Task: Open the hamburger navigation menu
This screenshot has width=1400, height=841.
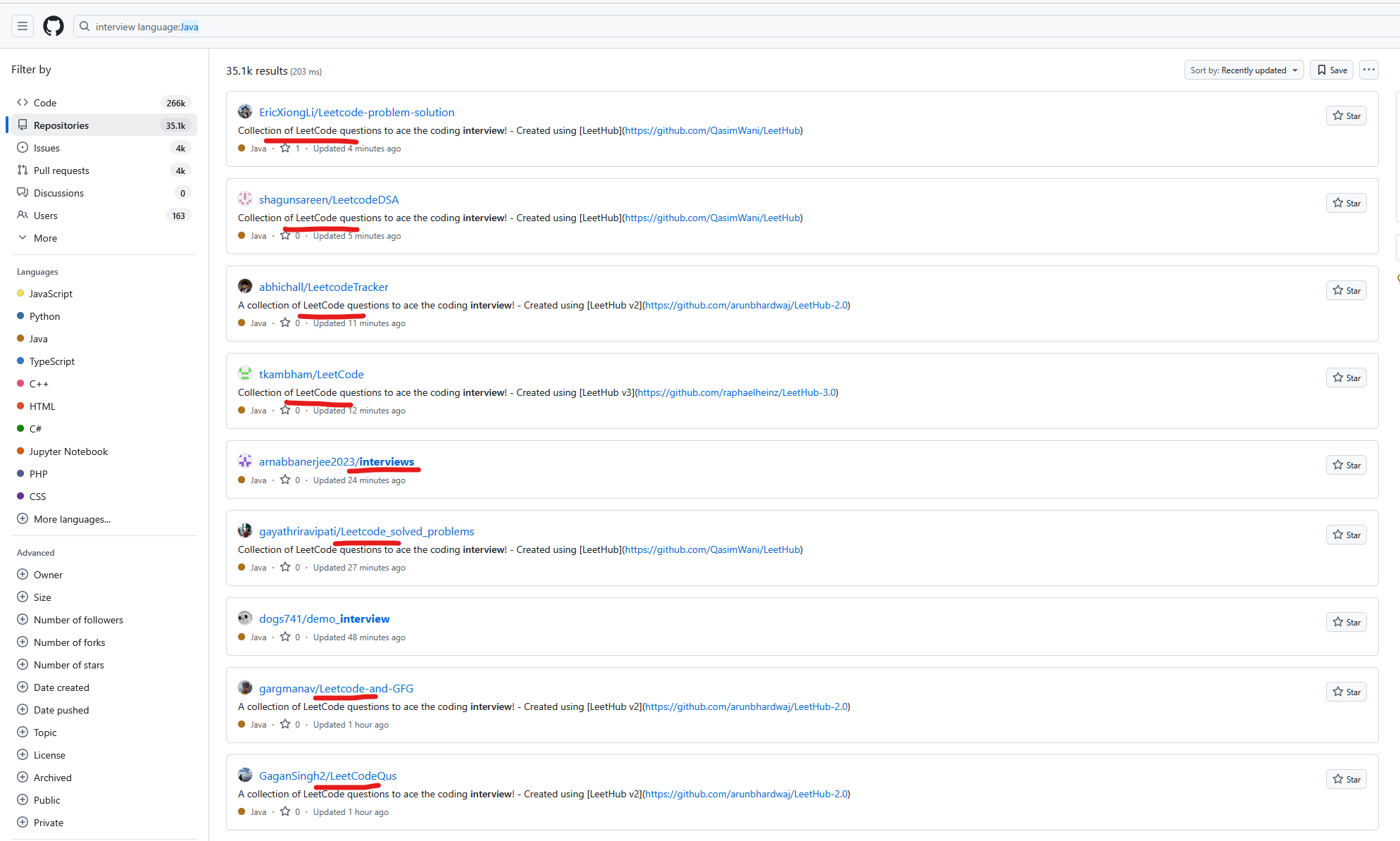Action: (x=23, y=26)
